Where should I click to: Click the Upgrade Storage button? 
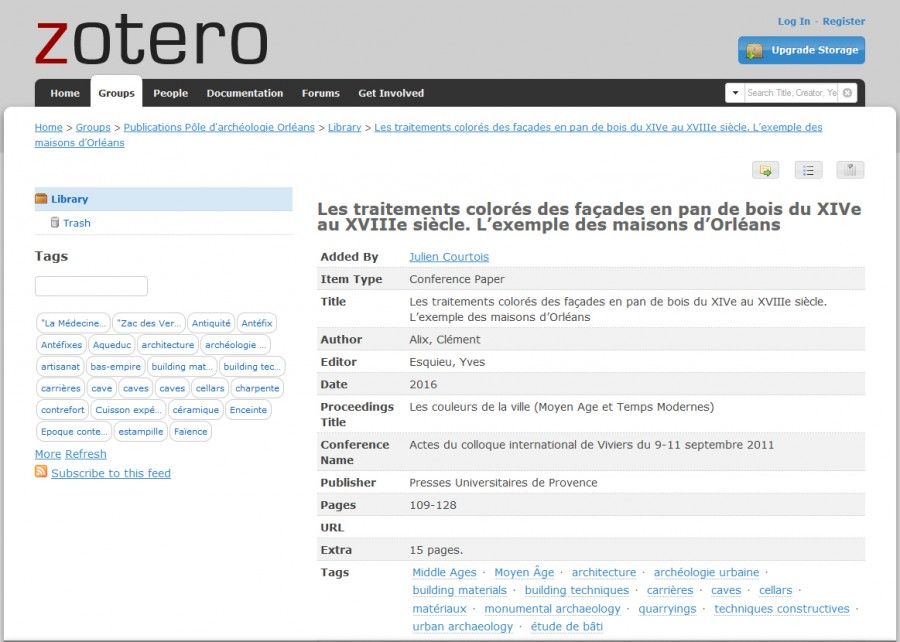coord(800,50)
